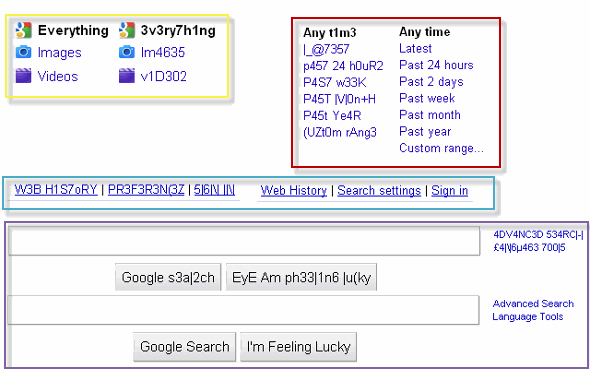Open the Videos category link
This screenshot has width=590, height=369.
pyautogui.click(x=58, y=76)
